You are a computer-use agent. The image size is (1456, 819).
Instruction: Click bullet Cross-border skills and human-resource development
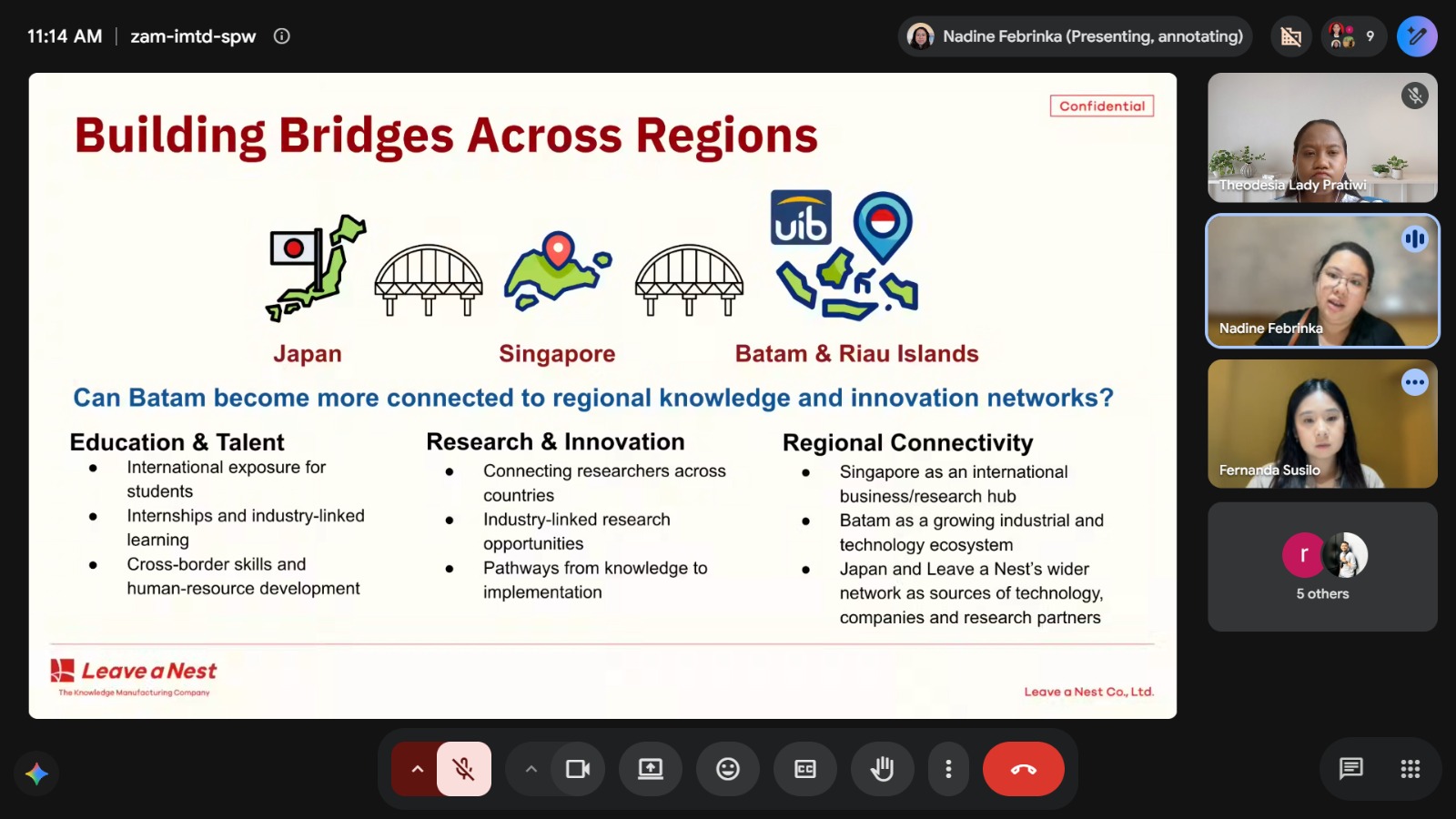pos(244,576)
